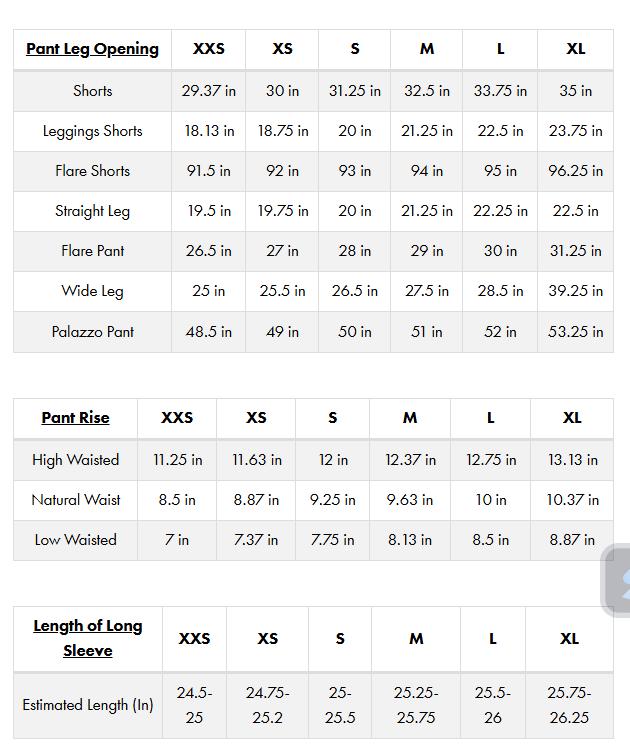
Task: Select the M column header in Long Sleeve table
Action: (416, 639)
